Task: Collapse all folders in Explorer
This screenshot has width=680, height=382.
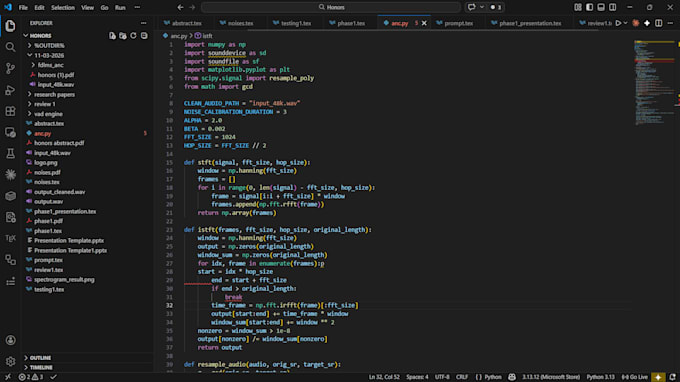Action: coord(144,36)
